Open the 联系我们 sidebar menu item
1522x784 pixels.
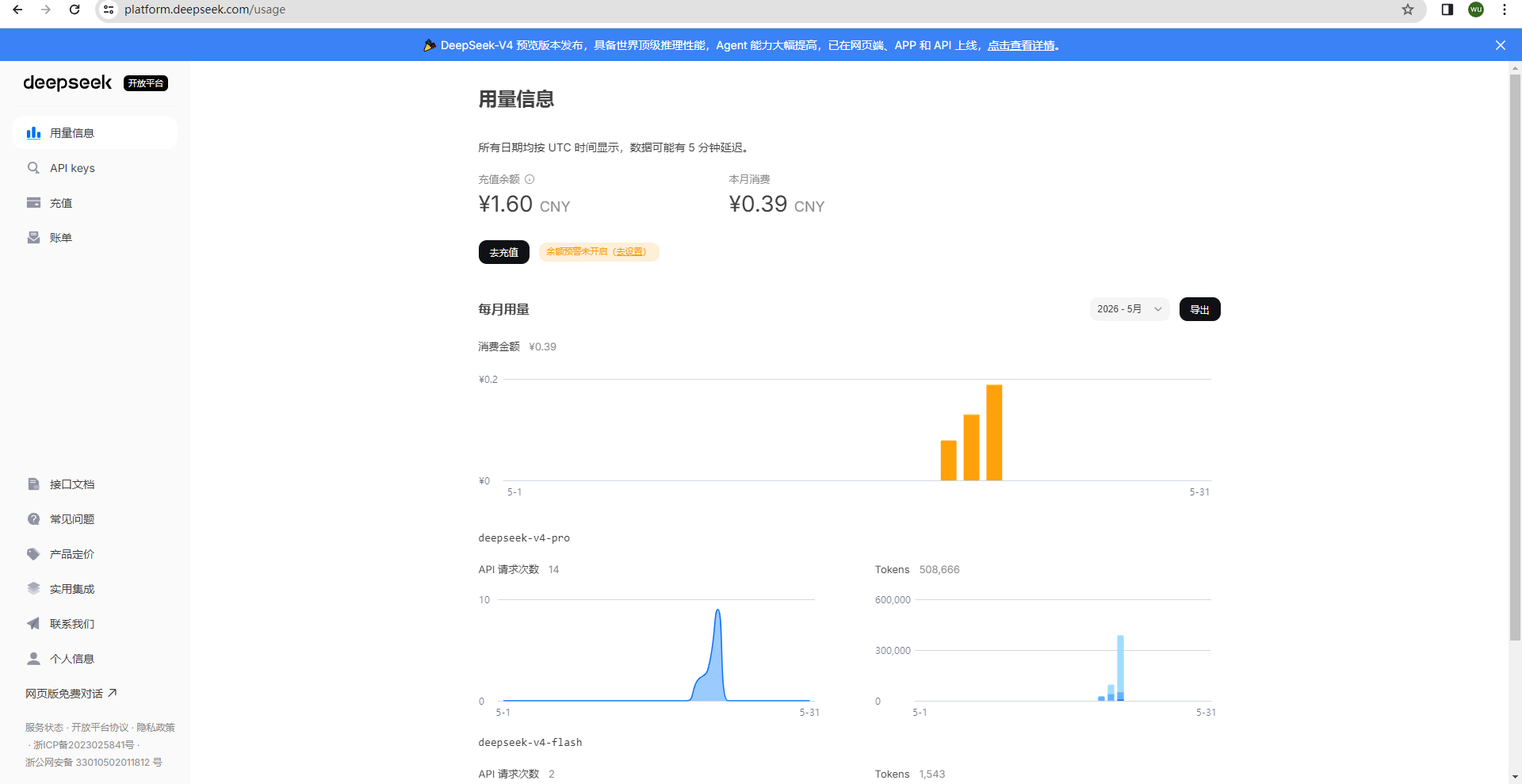point(95,623)
